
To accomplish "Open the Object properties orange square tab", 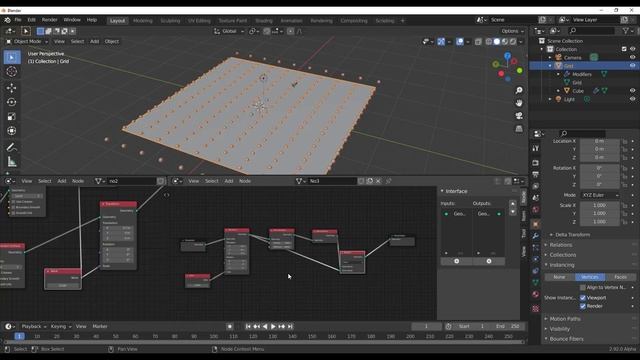I will pos(536,224).
